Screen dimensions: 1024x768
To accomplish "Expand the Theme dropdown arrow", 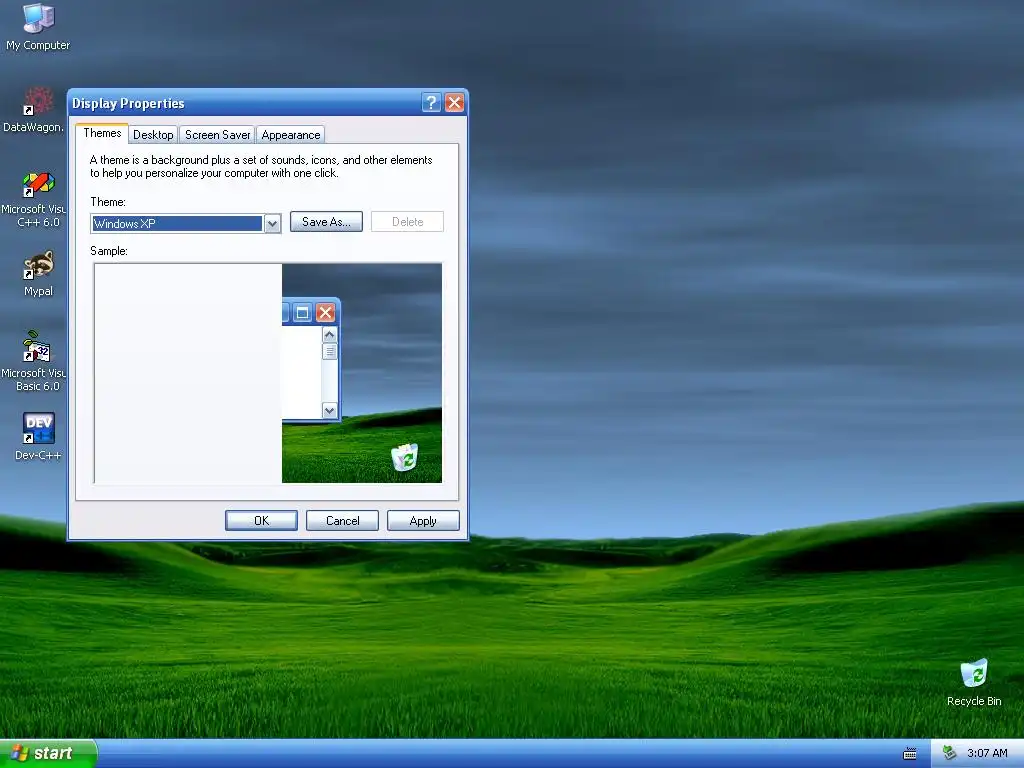I will coord(272,223).
